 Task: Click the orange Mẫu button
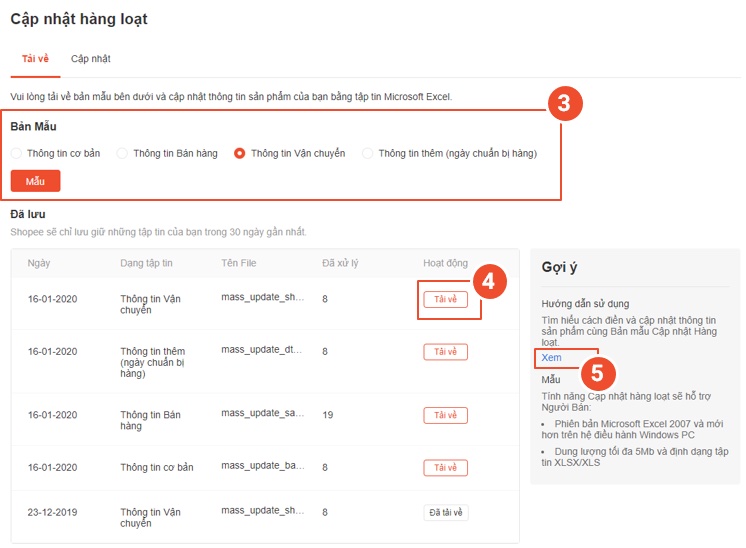click(x=35, y=181)
